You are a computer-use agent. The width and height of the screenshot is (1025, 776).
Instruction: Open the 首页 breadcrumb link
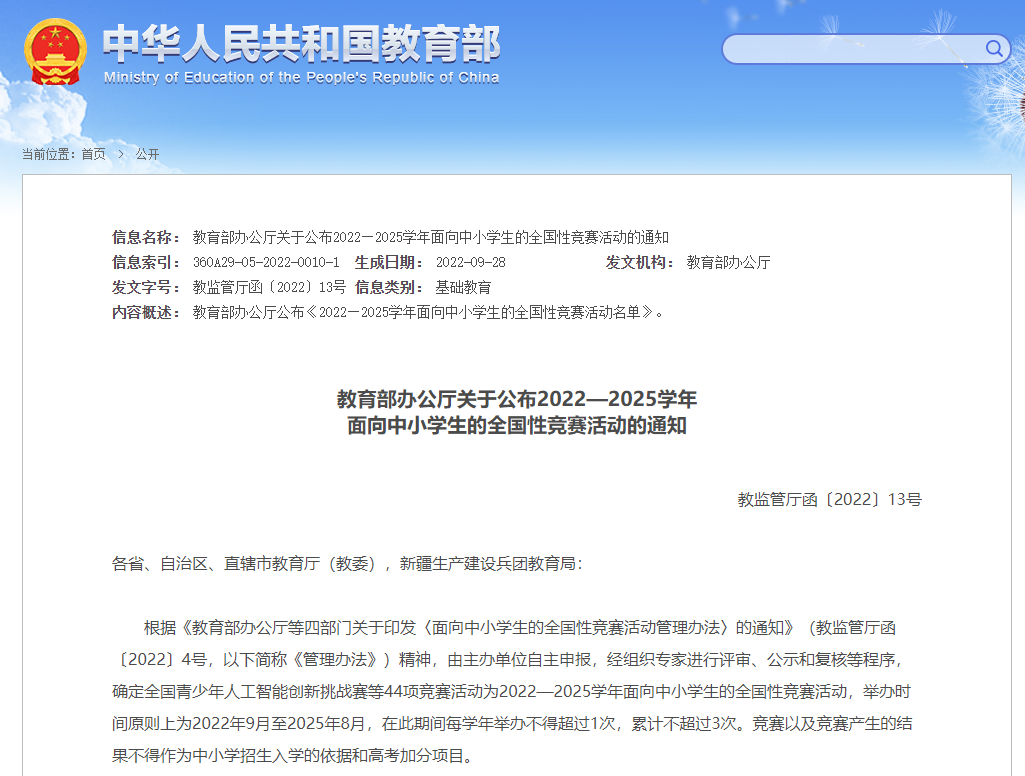(x=93, y=154)
